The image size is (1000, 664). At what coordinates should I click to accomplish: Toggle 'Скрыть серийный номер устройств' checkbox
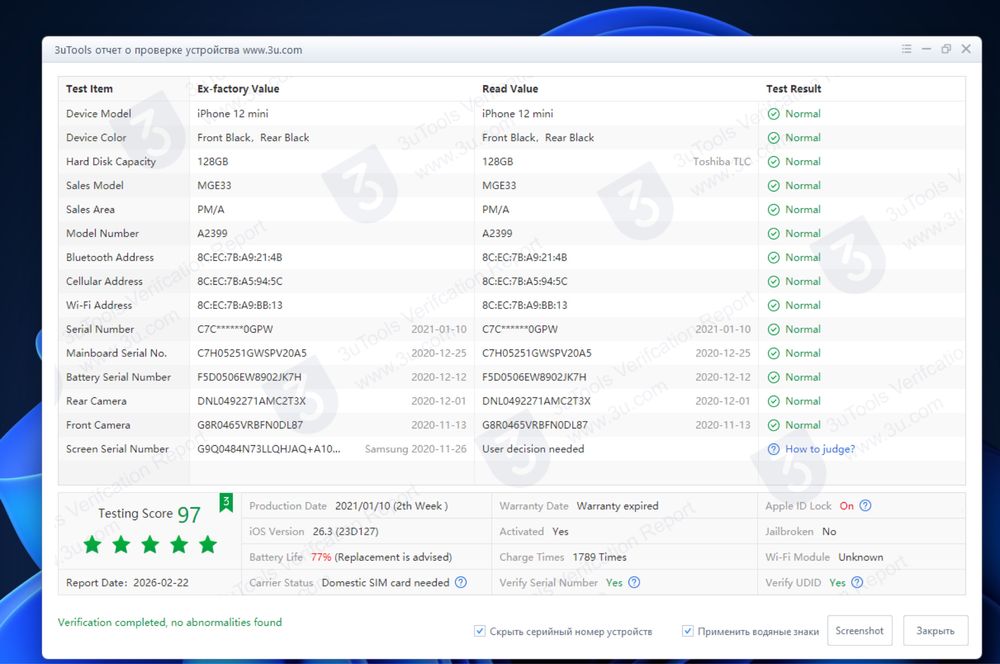click(480, 631)
